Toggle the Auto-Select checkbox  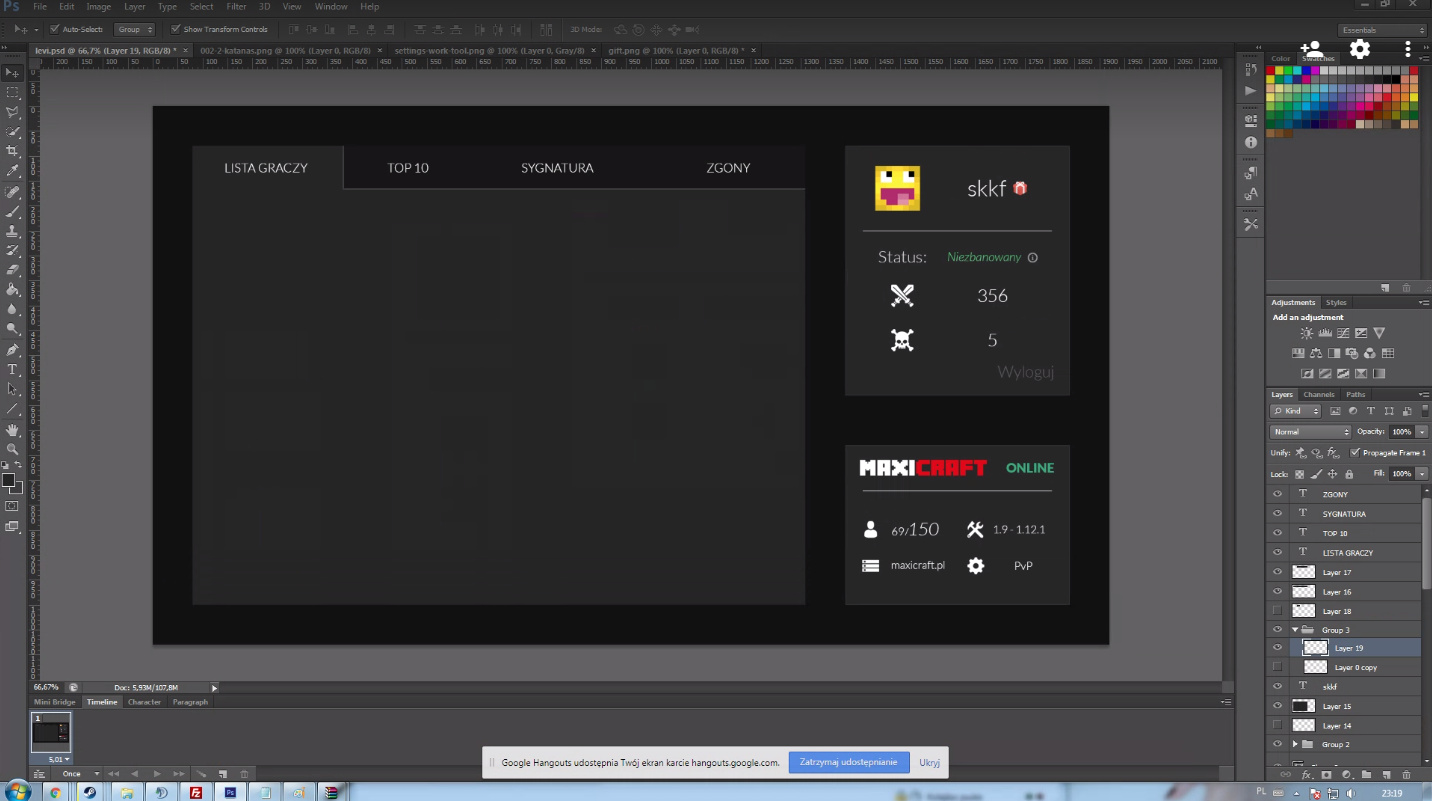coord(55,29)
